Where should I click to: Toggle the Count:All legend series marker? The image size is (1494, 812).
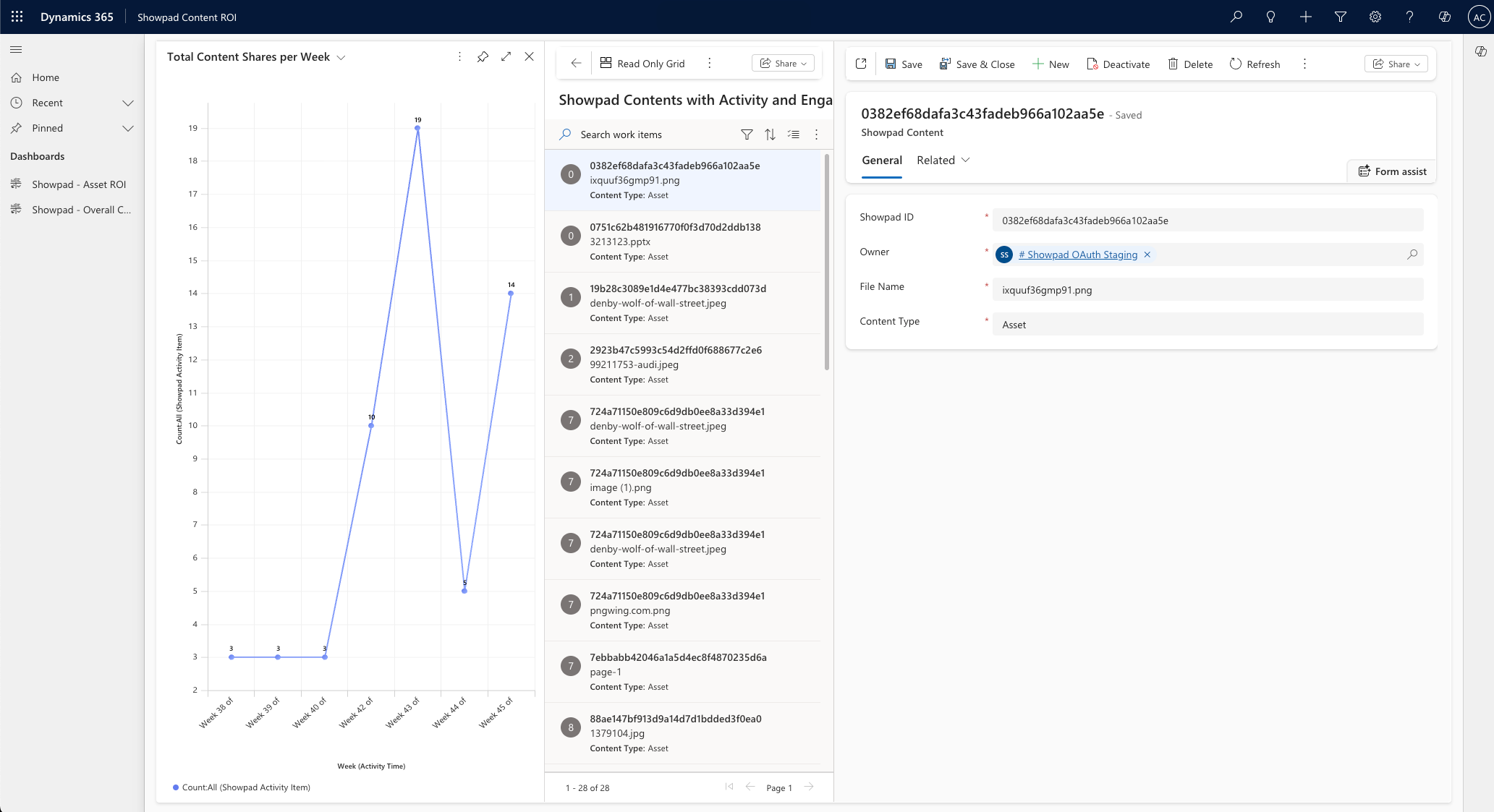point(176,787)
